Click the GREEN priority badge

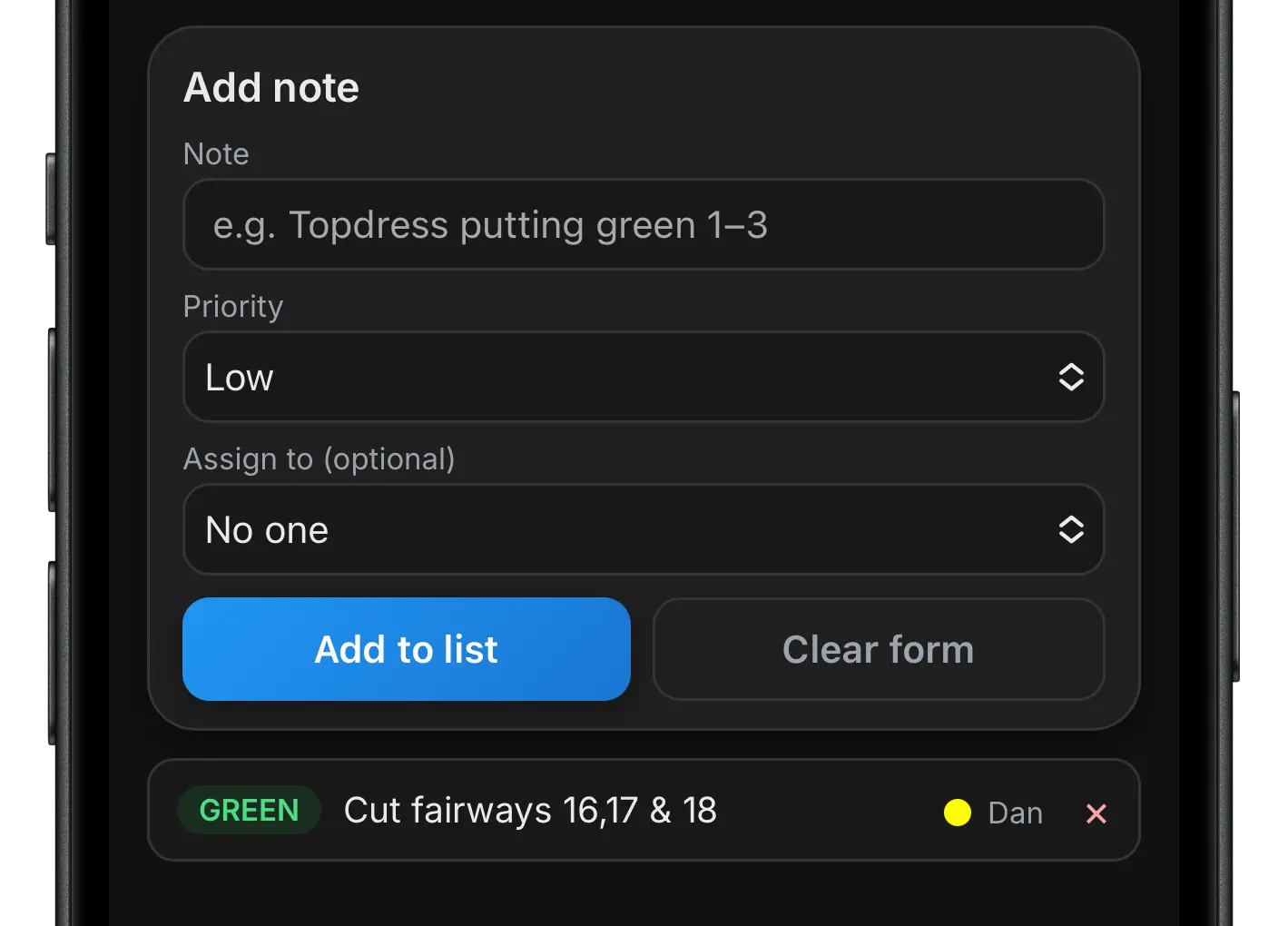[249, 810]
